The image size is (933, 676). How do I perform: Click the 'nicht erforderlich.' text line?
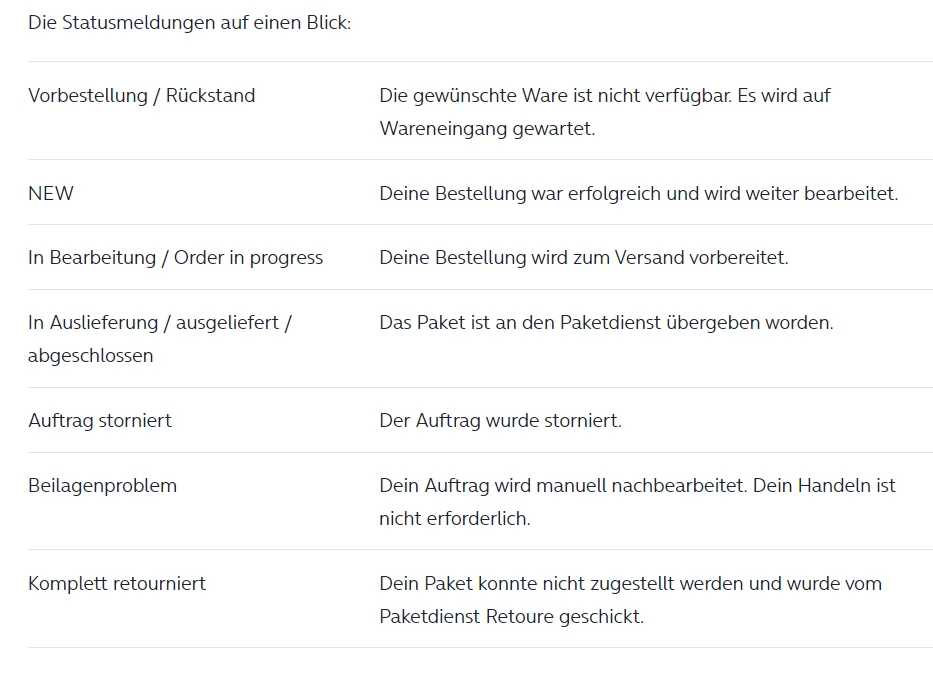[x=455, y=519]
